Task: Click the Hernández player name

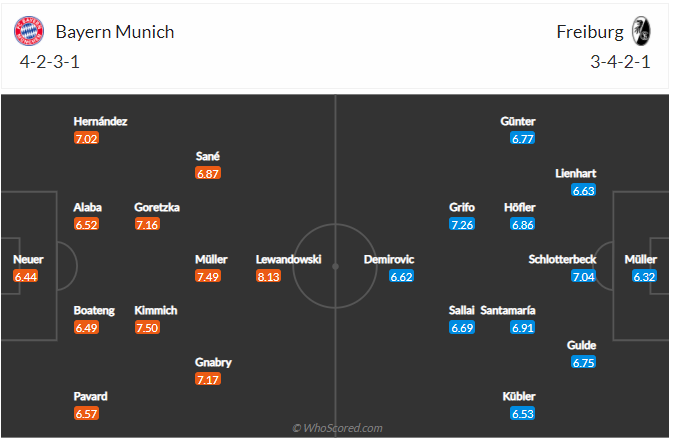Action: click(100, 121)
